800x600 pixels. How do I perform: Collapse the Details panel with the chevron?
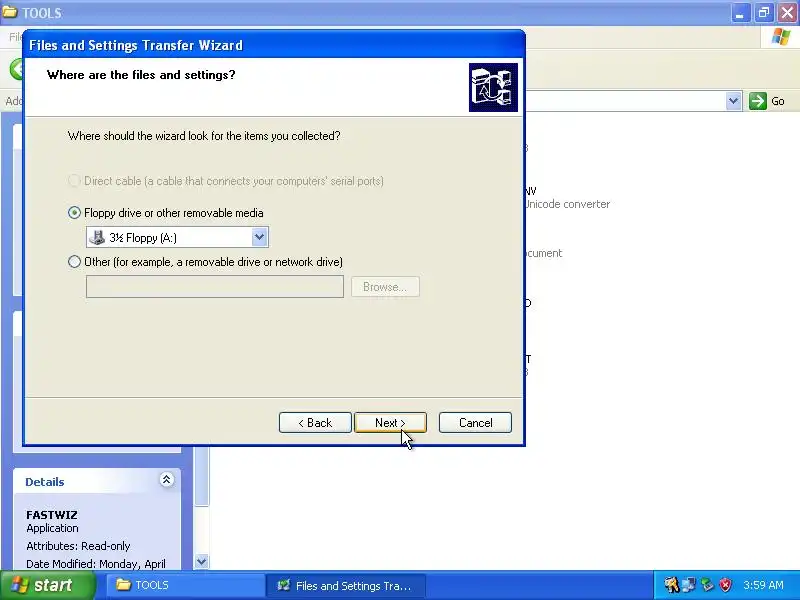166,480
